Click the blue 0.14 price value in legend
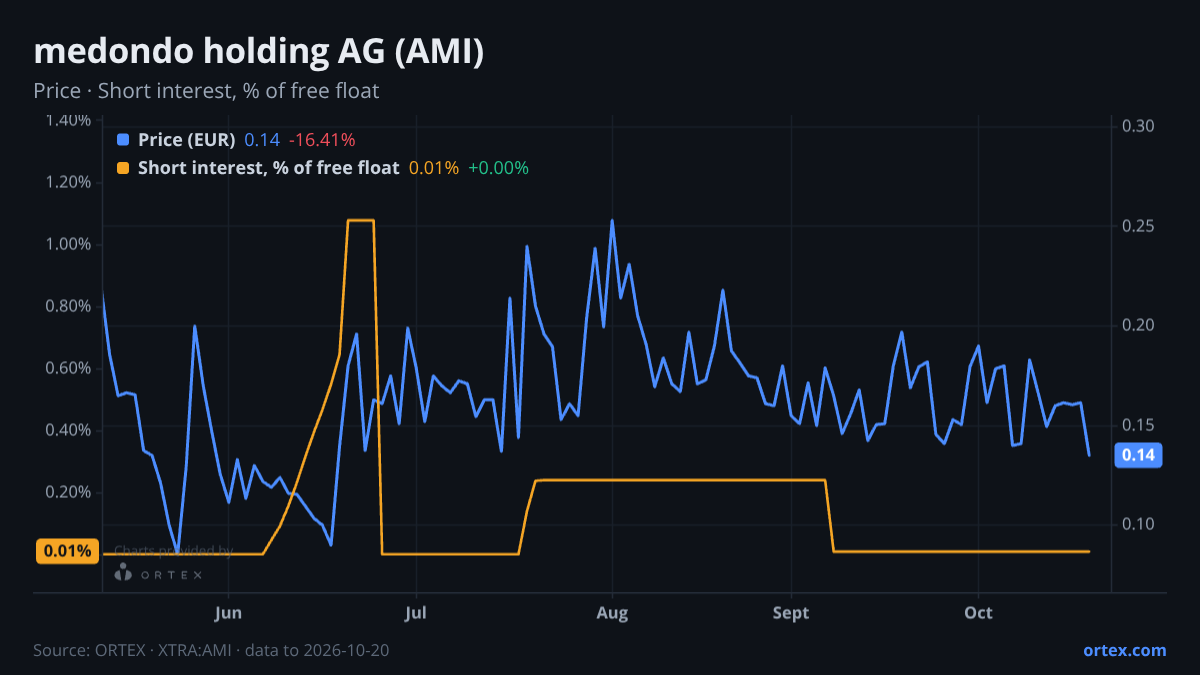This screenshot has width=1200, height=675. click(x=262, y=140)
